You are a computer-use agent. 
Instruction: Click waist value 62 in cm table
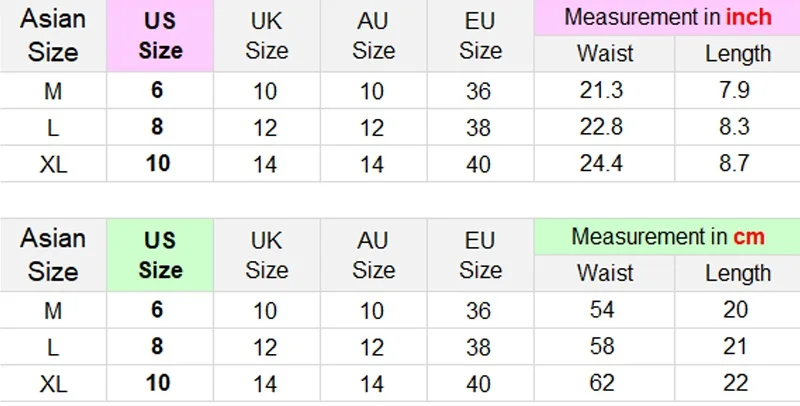(x=602, y=382)
